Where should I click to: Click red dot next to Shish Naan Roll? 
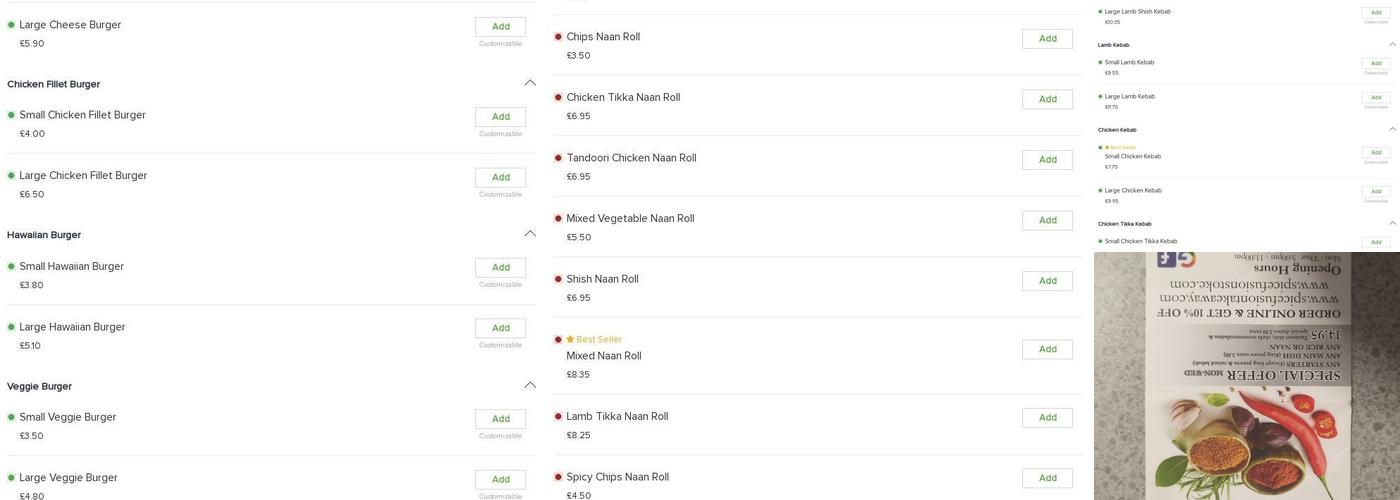point(558,279)
